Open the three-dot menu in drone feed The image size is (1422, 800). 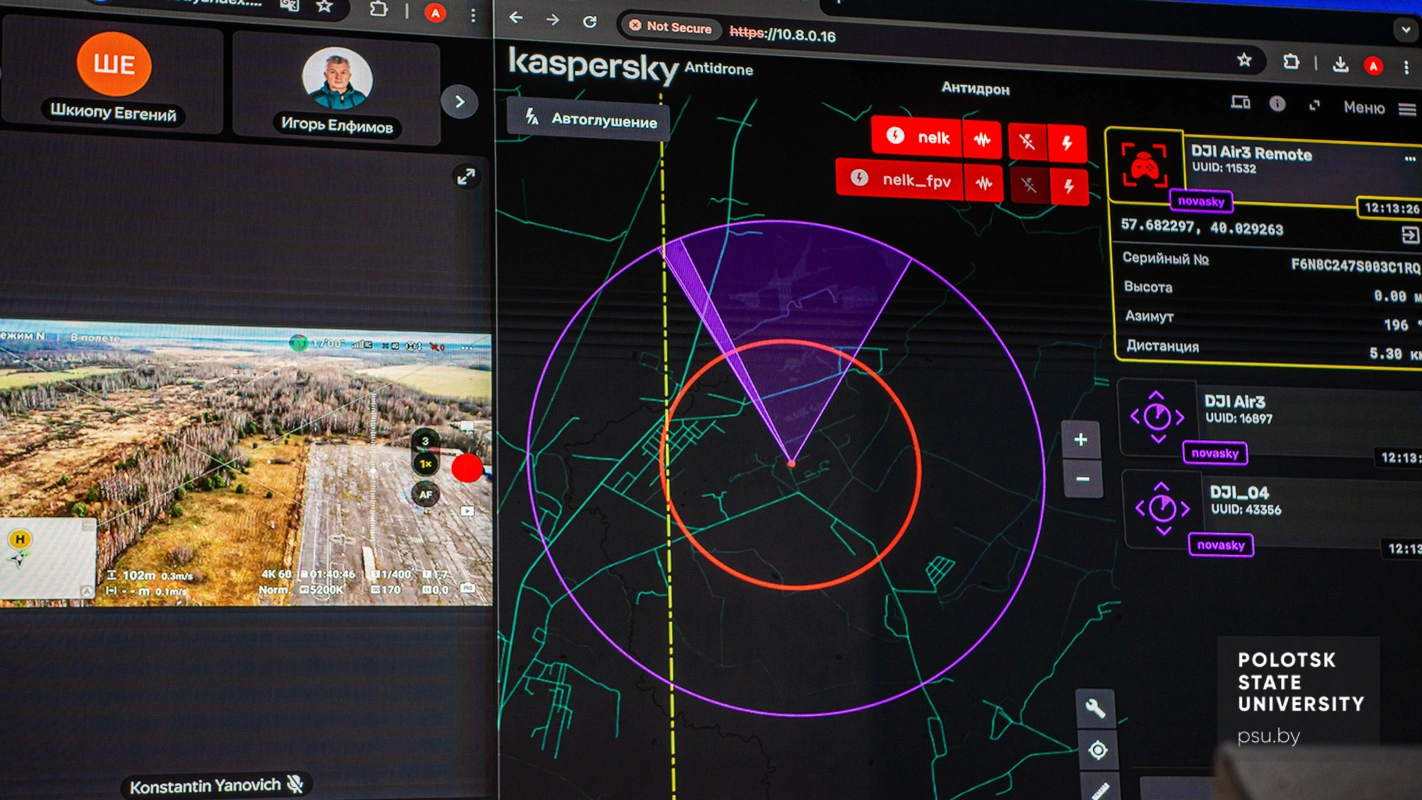(466, 348)
